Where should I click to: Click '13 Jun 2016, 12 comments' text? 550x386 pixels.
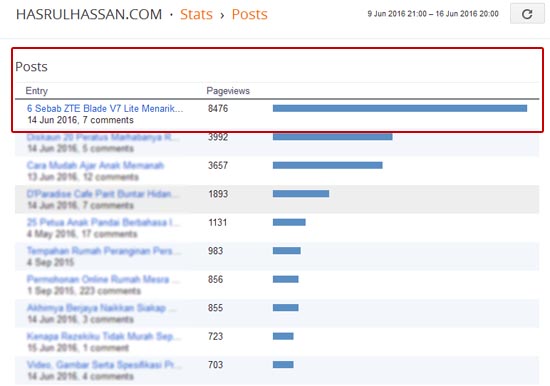83,177
